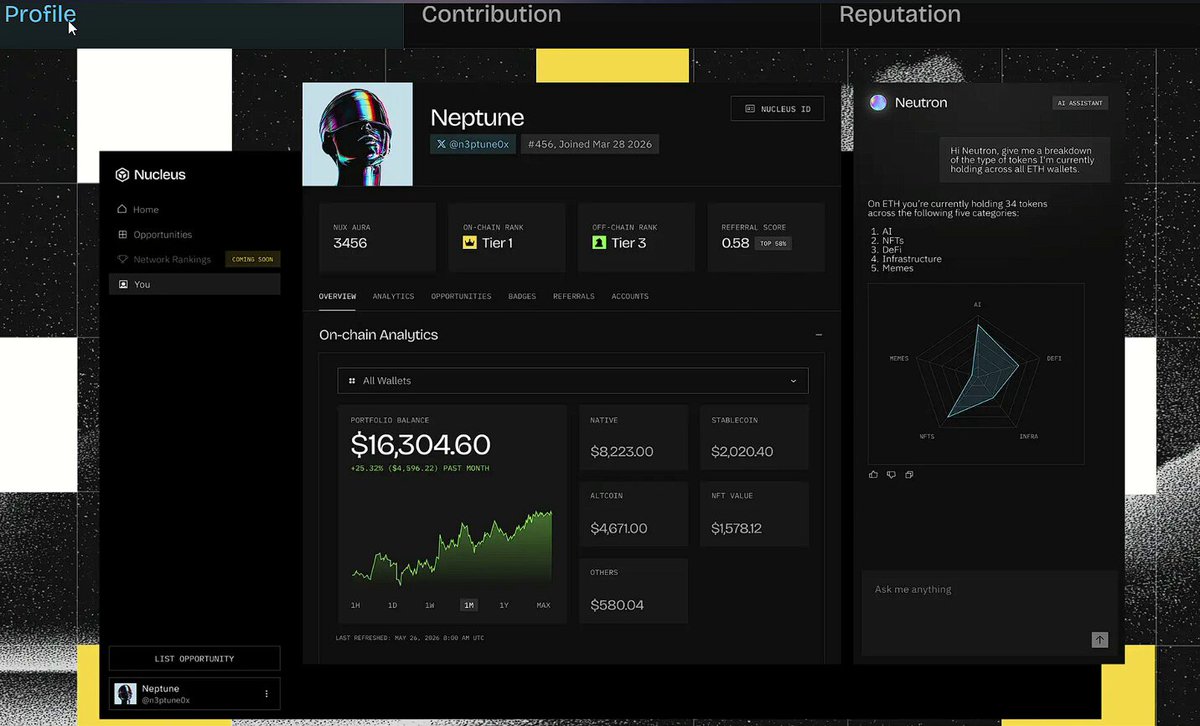Select the 1D chart time range
This screenshot has height=726, width=1200.
(392, 605)
